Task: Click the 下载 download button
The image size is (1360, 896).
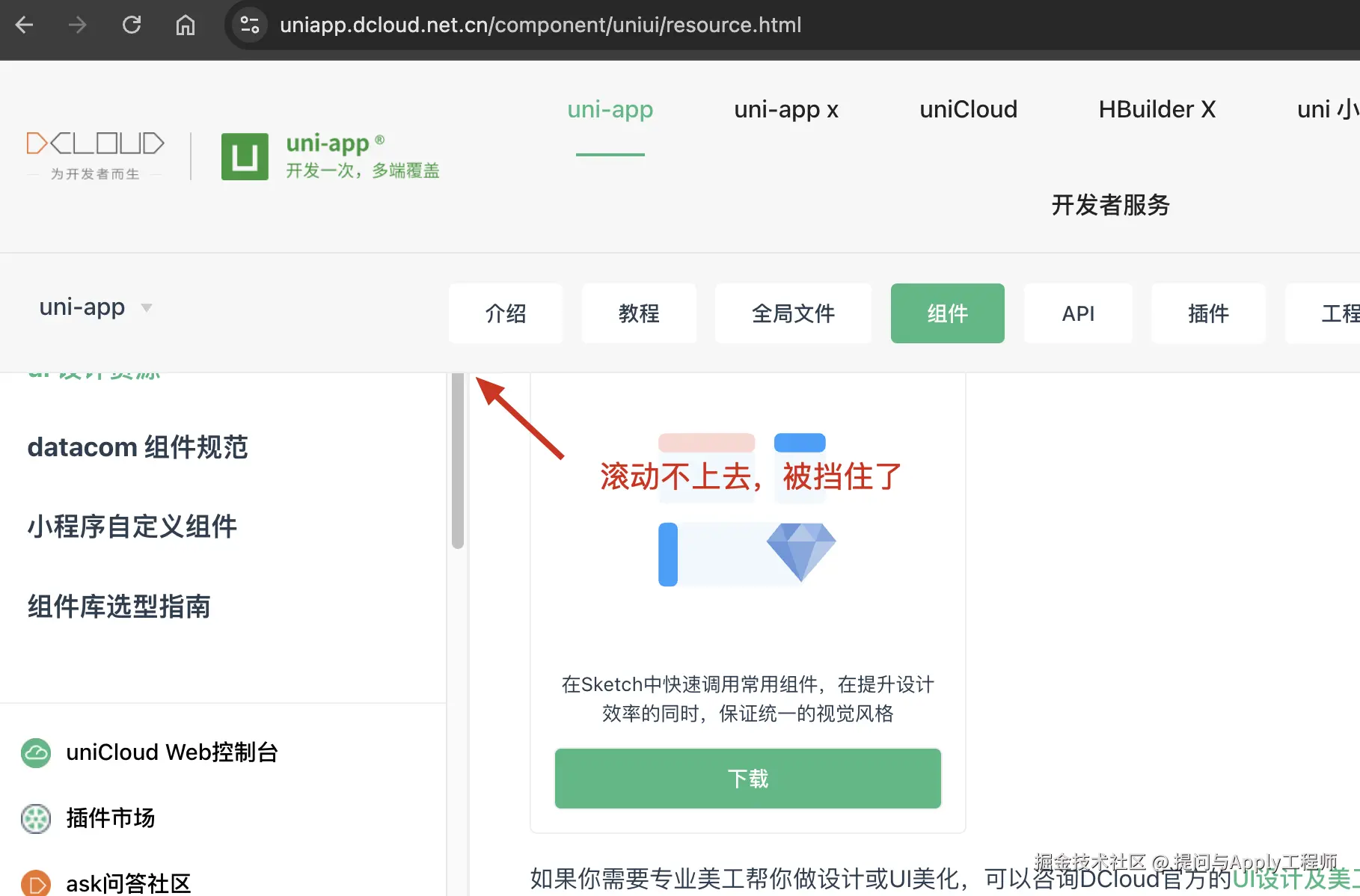Action: point(747,778)
